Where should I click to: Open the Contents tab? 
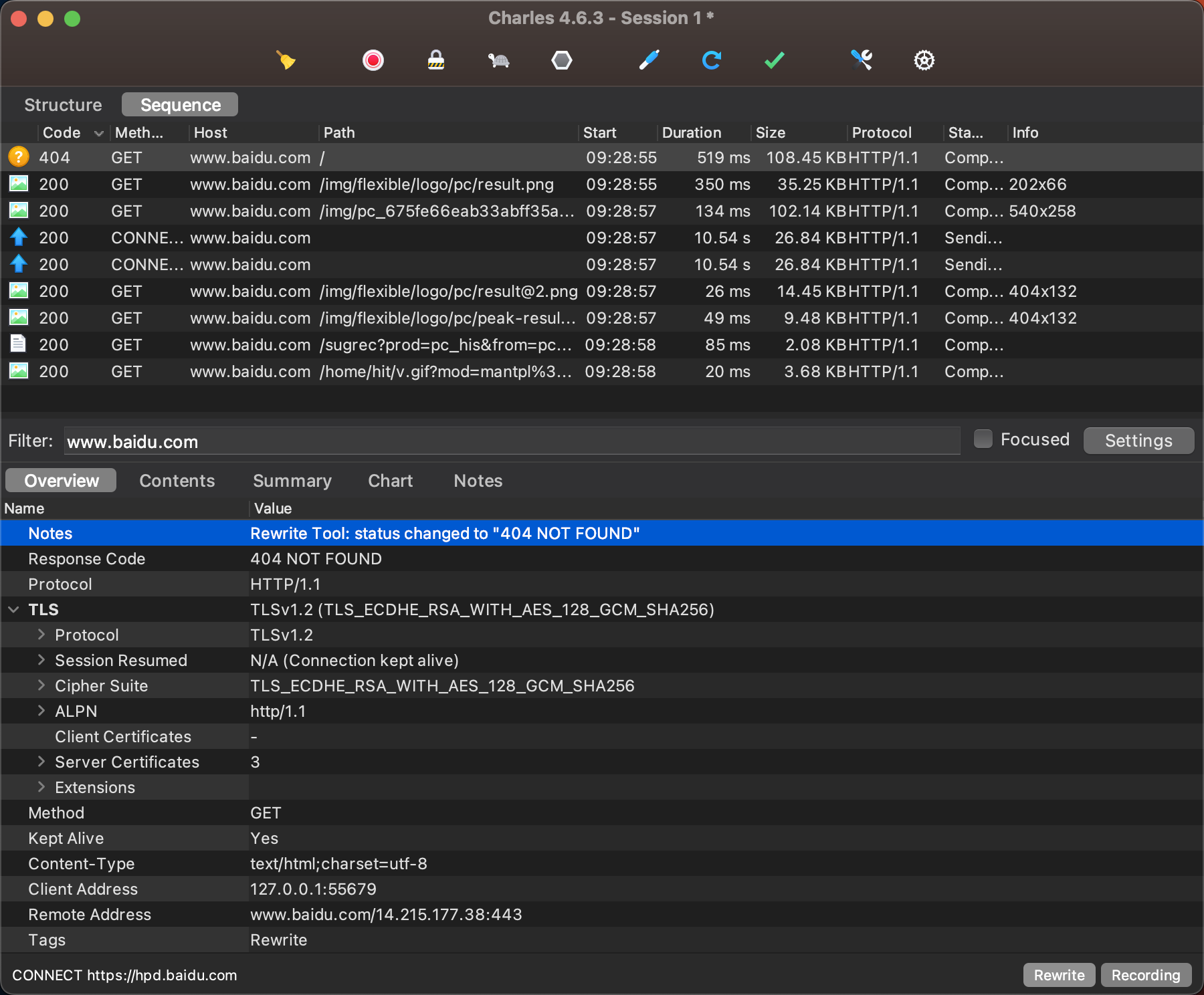click(177, 481)
